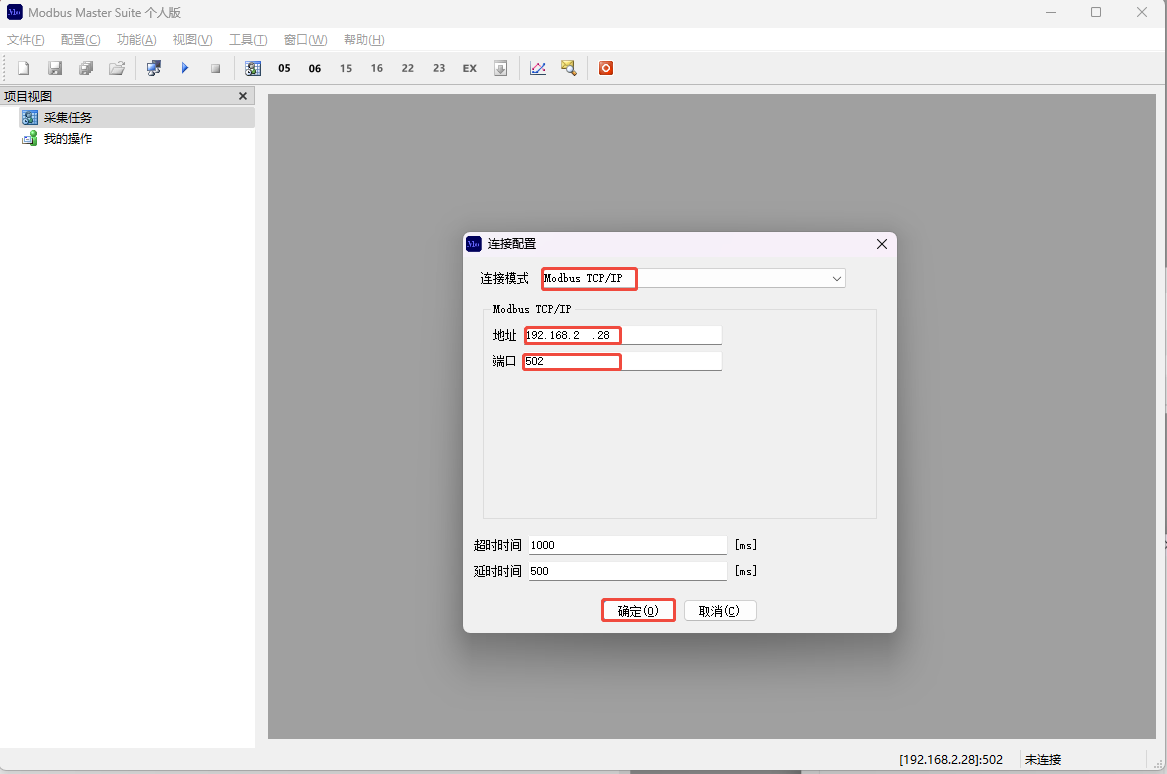The height and width of the screenshot is (774, 1167).
Task: Click the message inspect envelope icon
Action: click(x=569, y=68)
